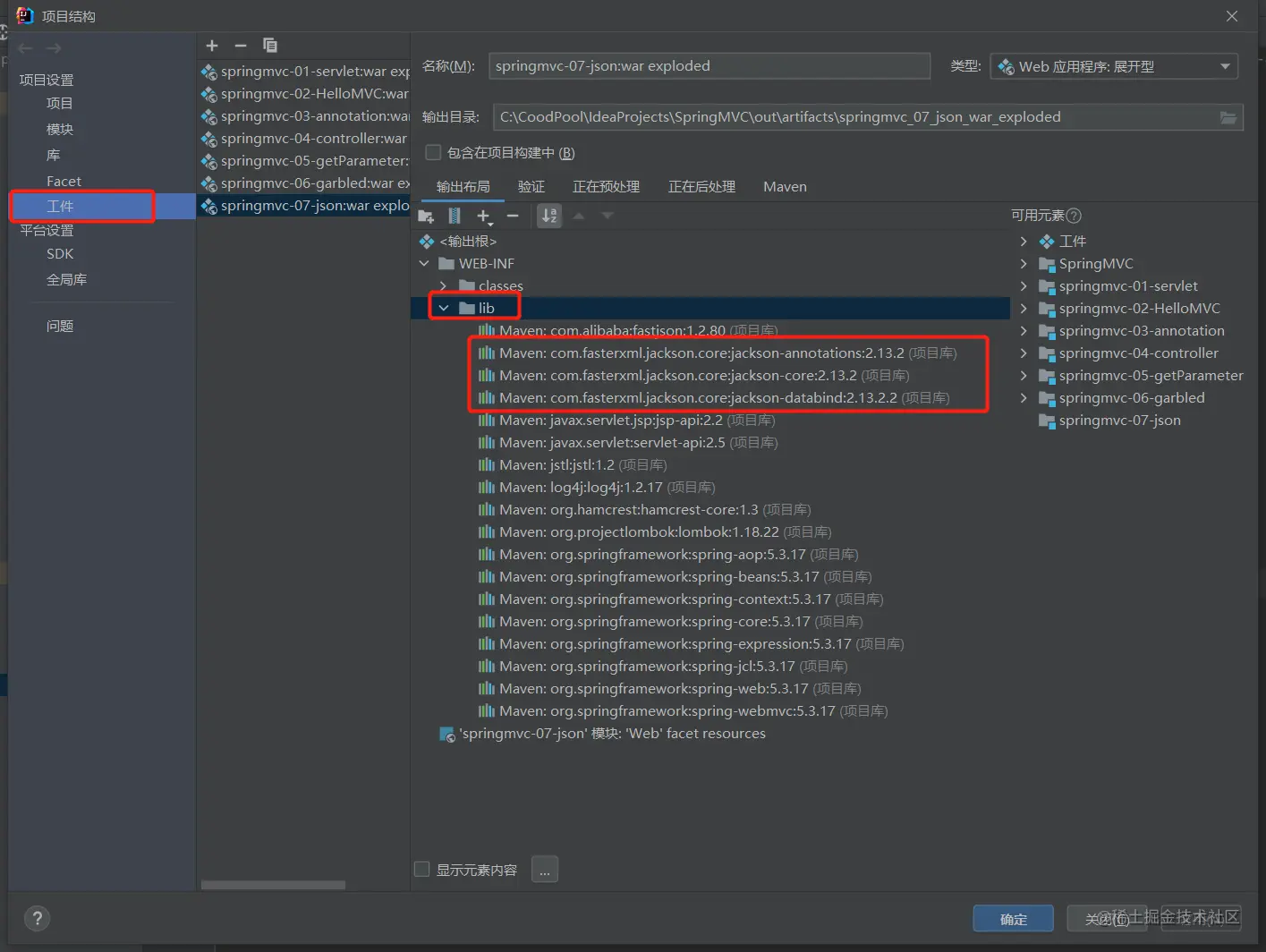This screenshot has height=952, width=1266.
Task: Remove selected artifact with minus icon
Action: coord(240,46)
